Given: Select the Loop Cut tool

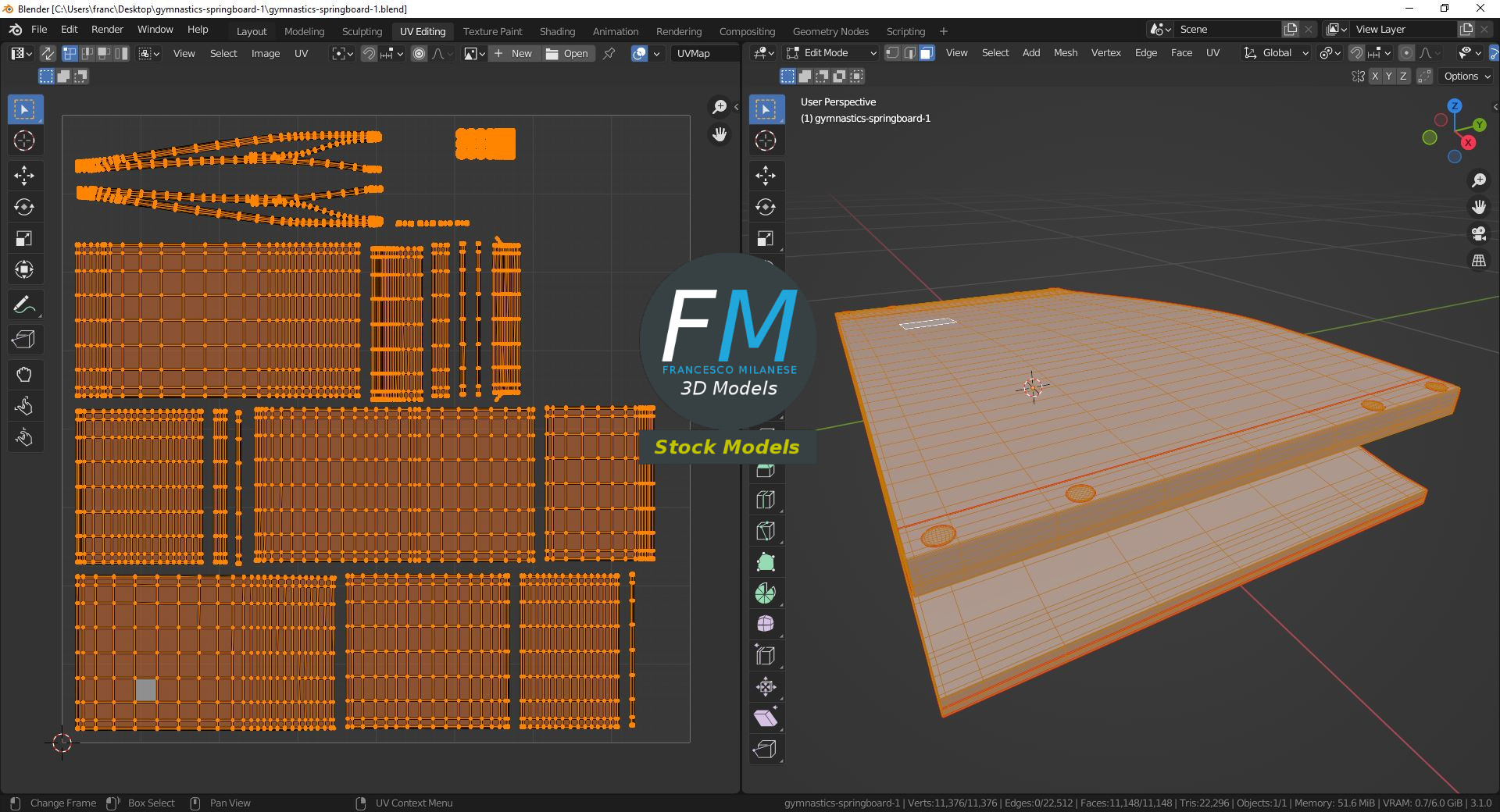Looking at the screenshot, I should coord(766,500).
